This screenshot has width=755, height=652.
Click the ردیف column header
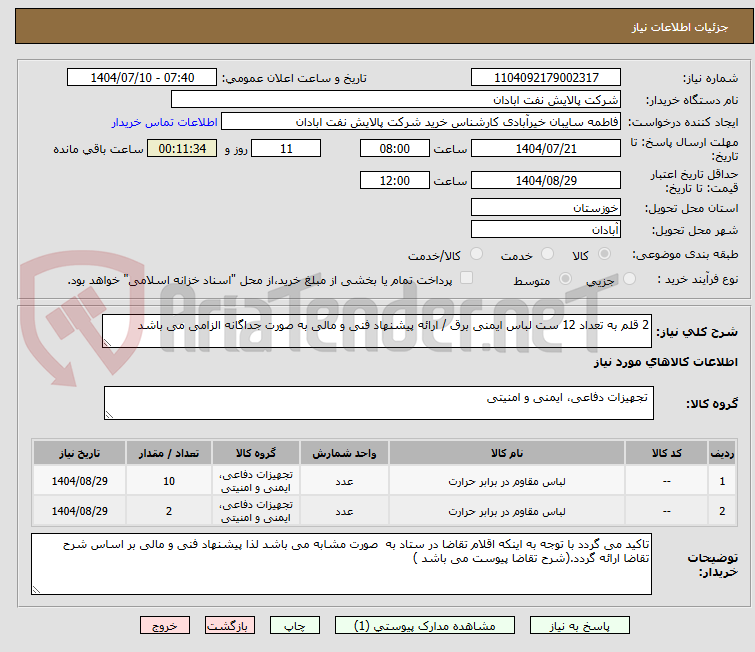click(x=722, y=453)
